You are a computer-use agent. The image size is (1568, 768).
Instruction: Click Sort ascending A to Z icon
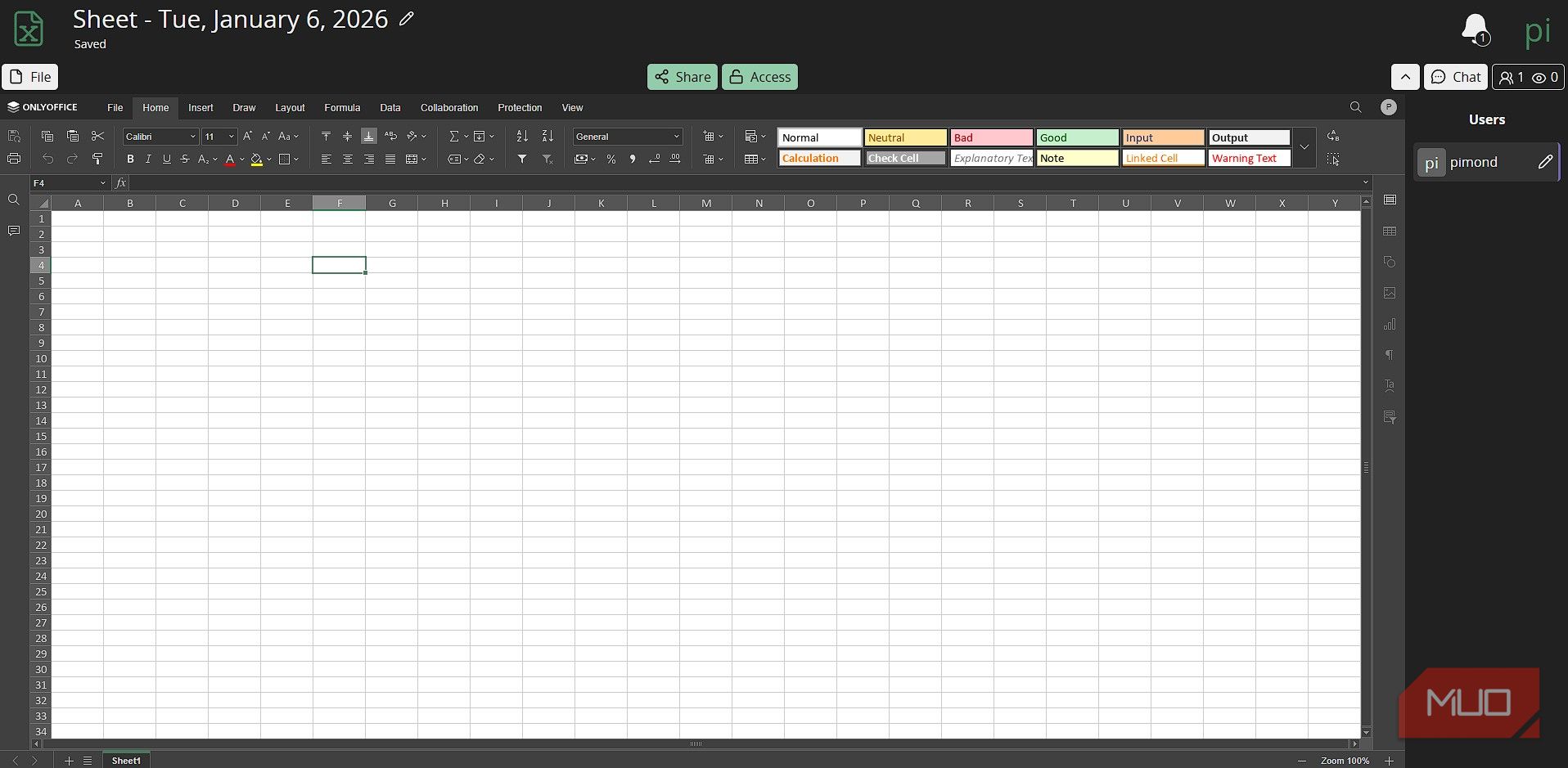[522, 137]
